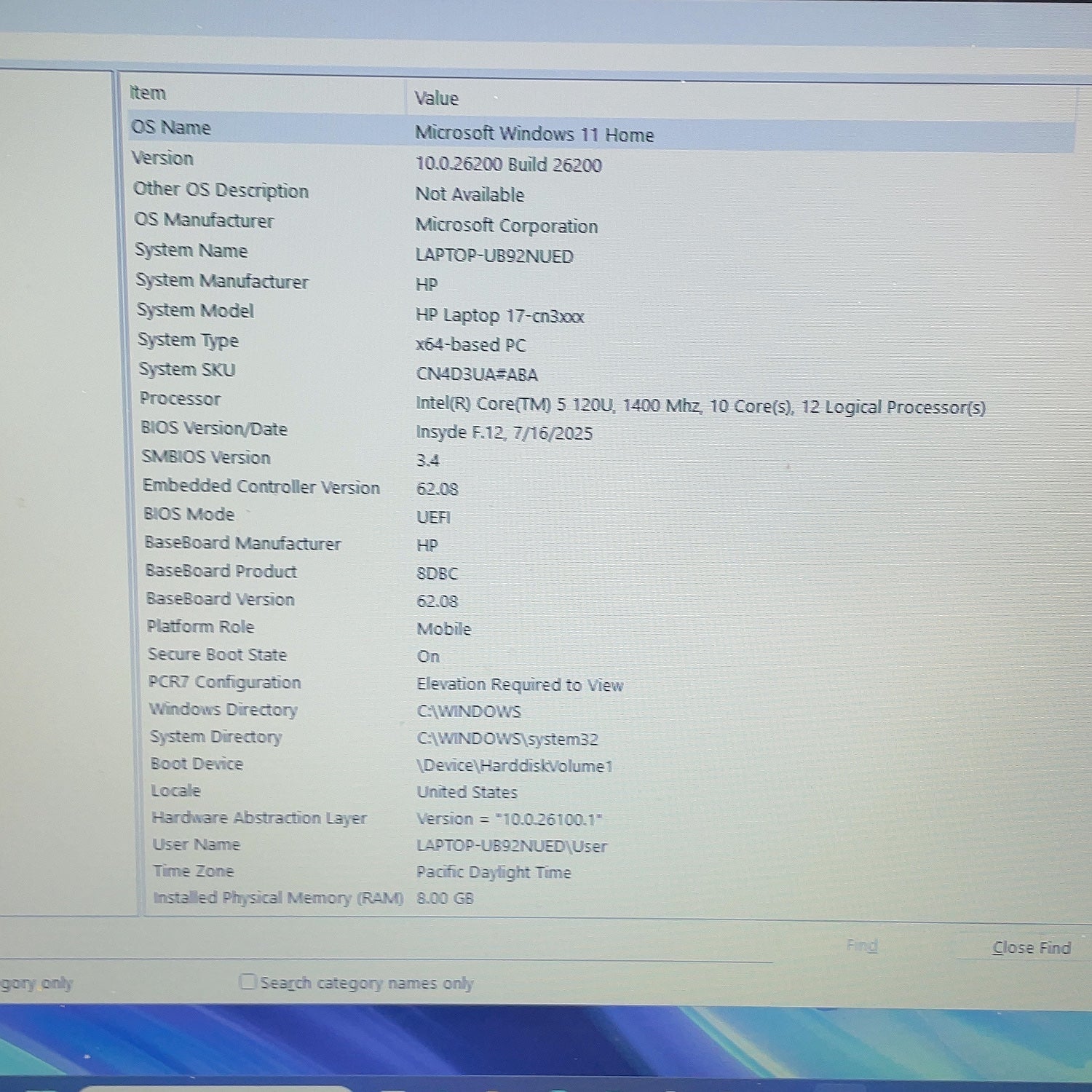
Task: Click the 3.4 SMBIOS value
Action: point(427,461)
